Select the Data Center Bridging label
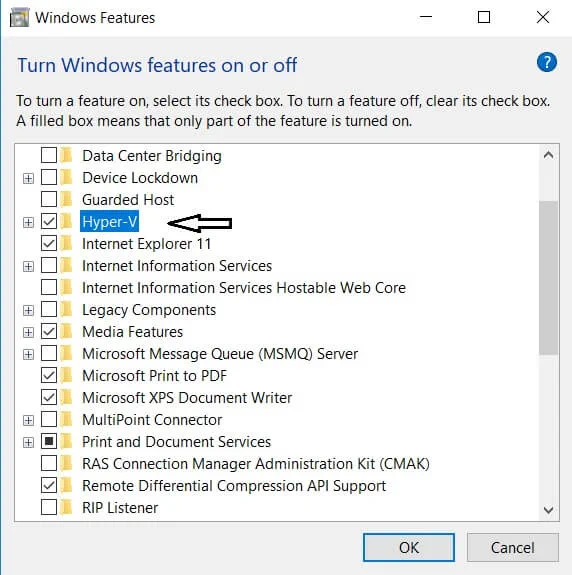Screen dimensions: 572x575 (x=152, y=156)
